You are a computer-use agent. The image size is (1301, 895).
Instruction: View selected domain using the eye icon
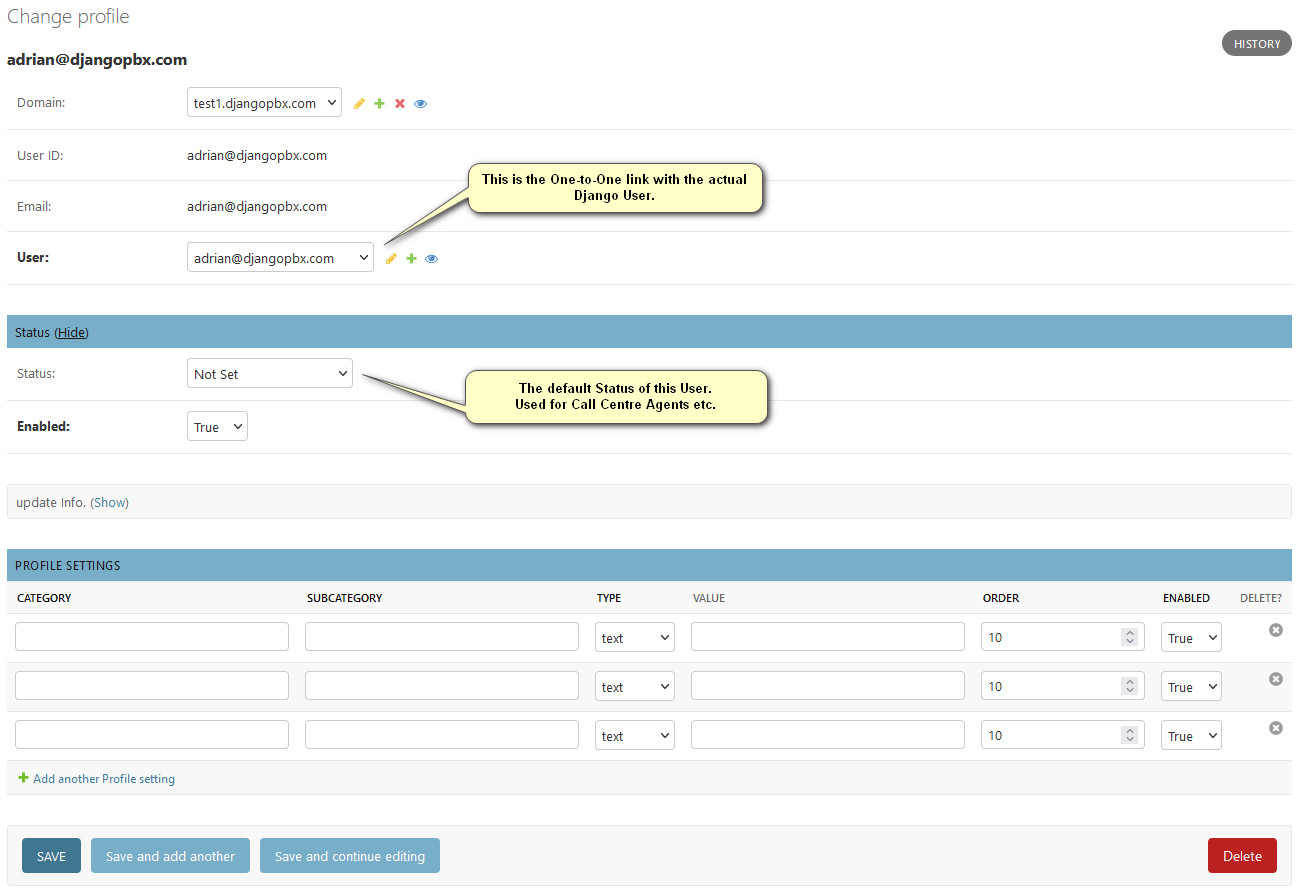point(421,103)
